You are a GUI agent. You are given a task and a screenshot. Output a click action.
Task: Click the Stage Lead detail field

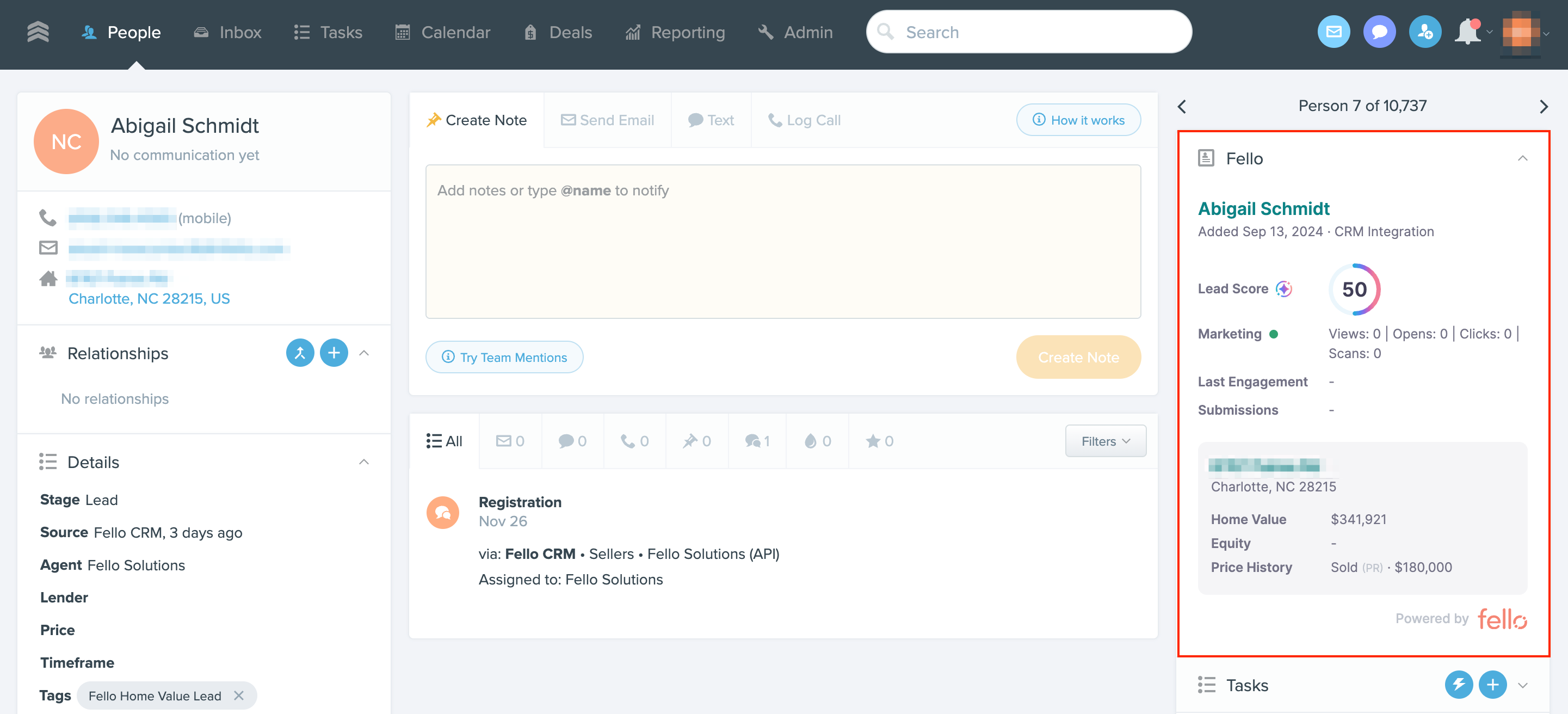point(79,500)
